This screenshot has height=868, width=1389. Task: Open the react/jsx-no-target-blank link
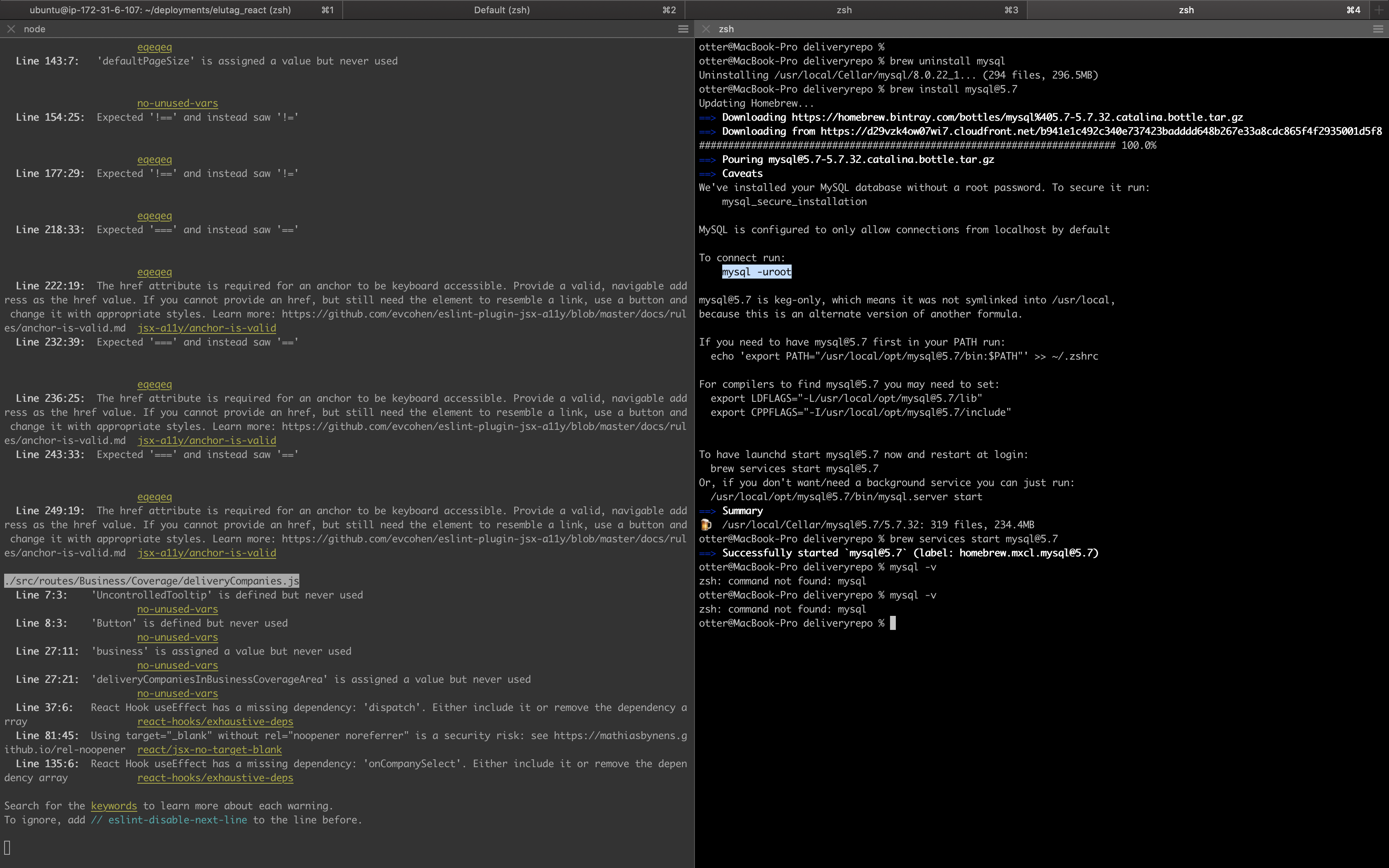click(x=210, y=750)
